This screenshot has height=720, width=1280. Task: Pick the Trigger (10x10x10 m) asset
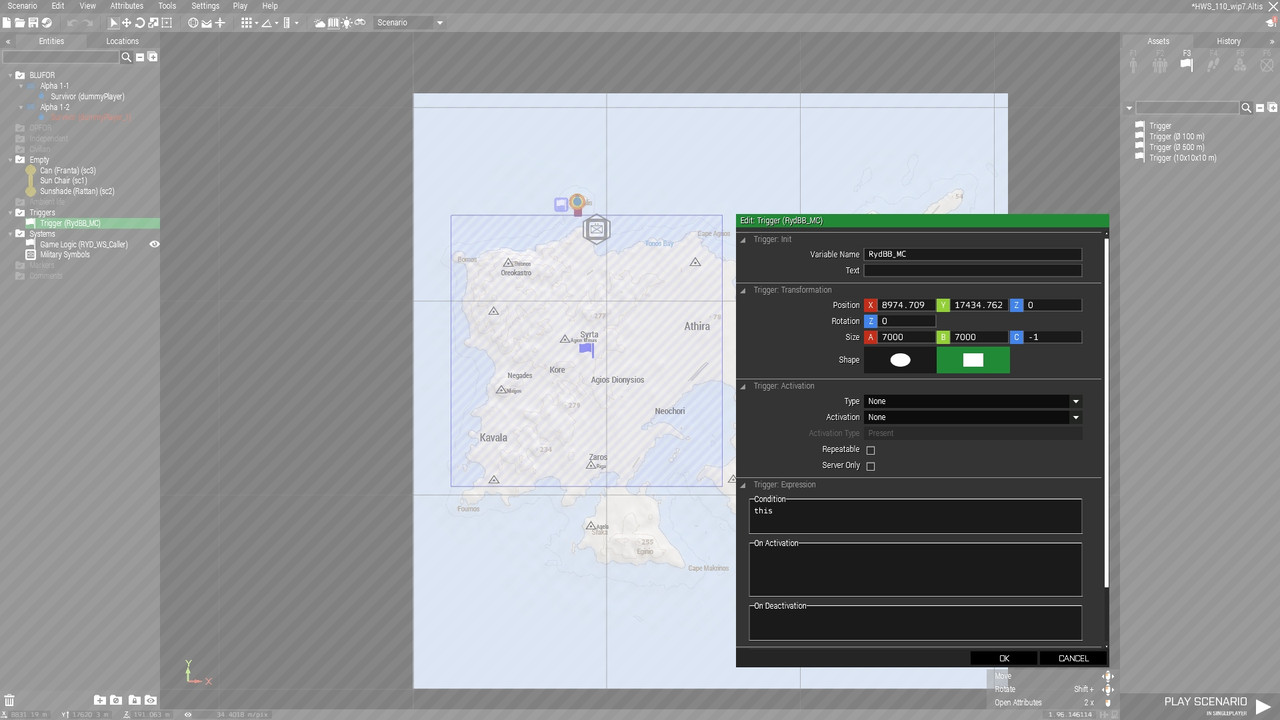tap(1182, 158)
